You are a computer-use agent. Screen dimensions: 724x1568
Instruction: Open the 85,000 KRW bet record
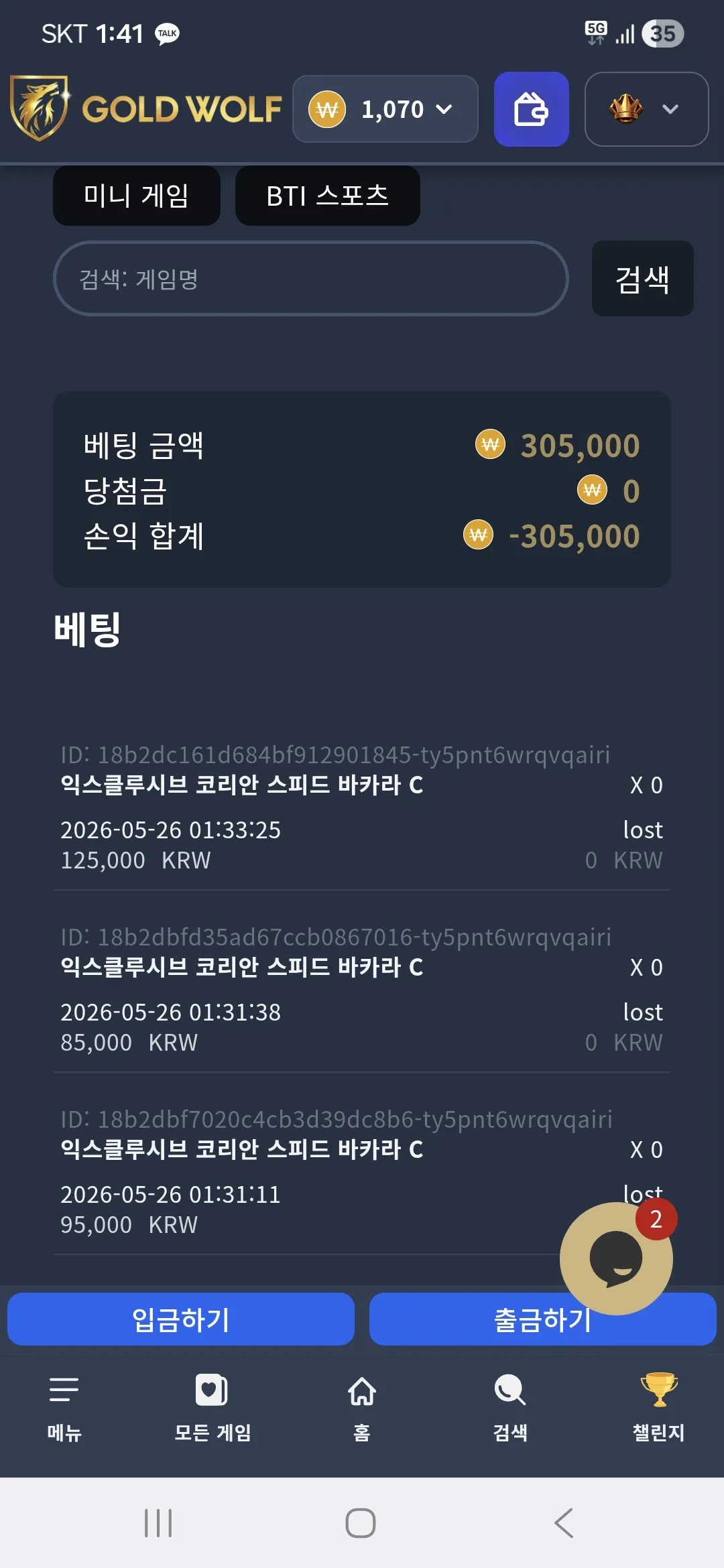[x=362, y=990]
